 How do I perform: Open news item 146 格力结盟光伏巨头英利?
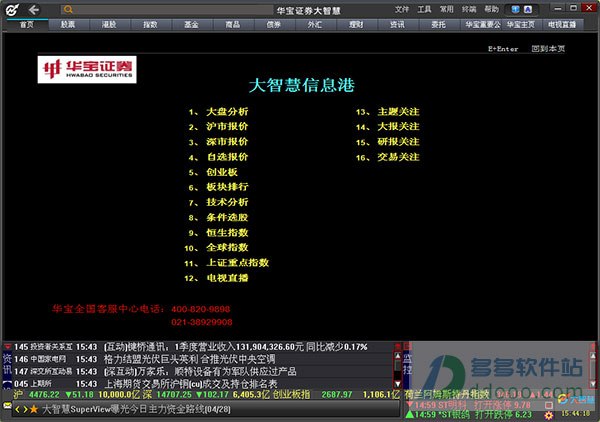click(203, 359)
